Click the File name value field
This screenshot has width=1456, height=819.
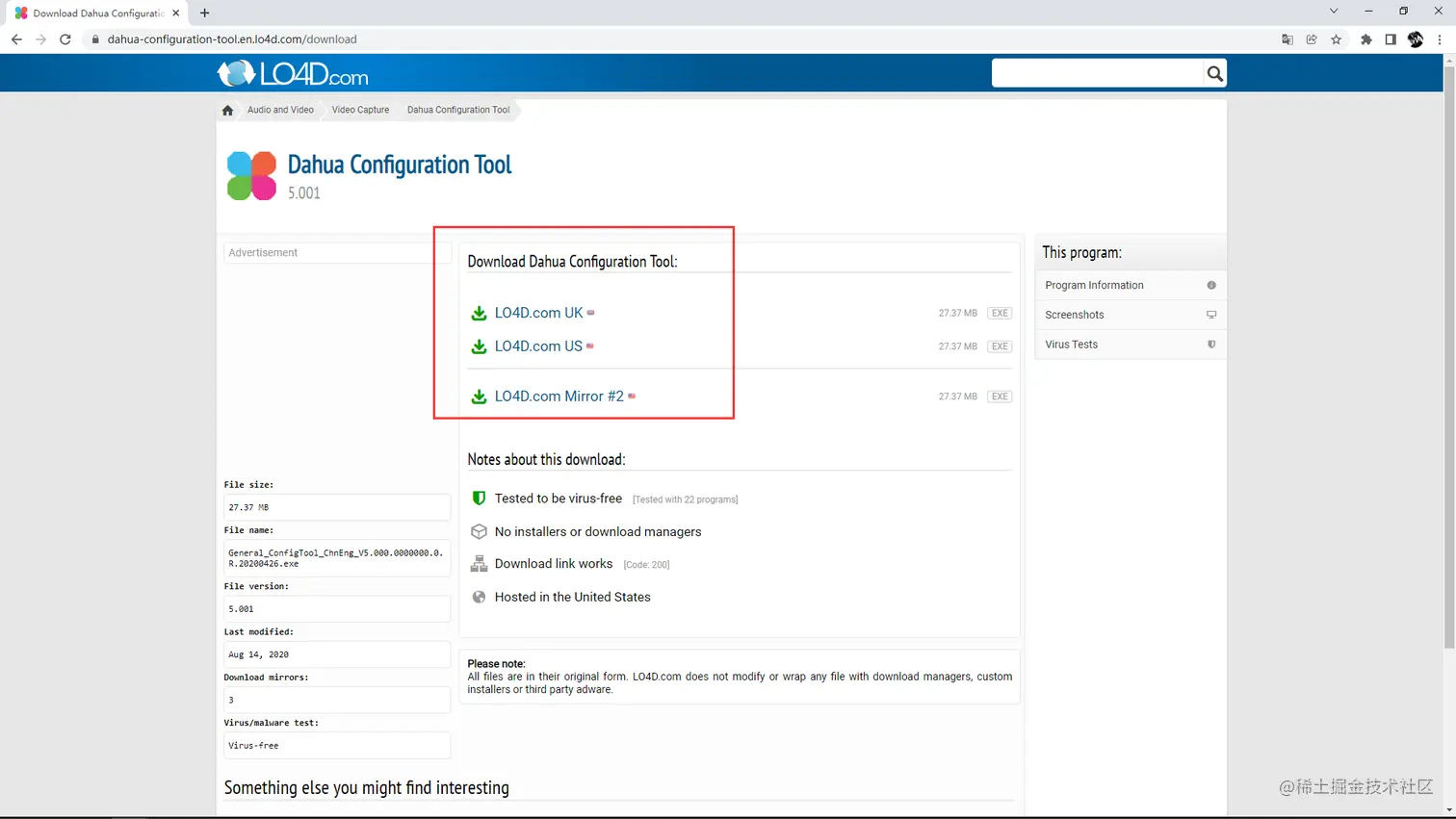click(337, 558)
